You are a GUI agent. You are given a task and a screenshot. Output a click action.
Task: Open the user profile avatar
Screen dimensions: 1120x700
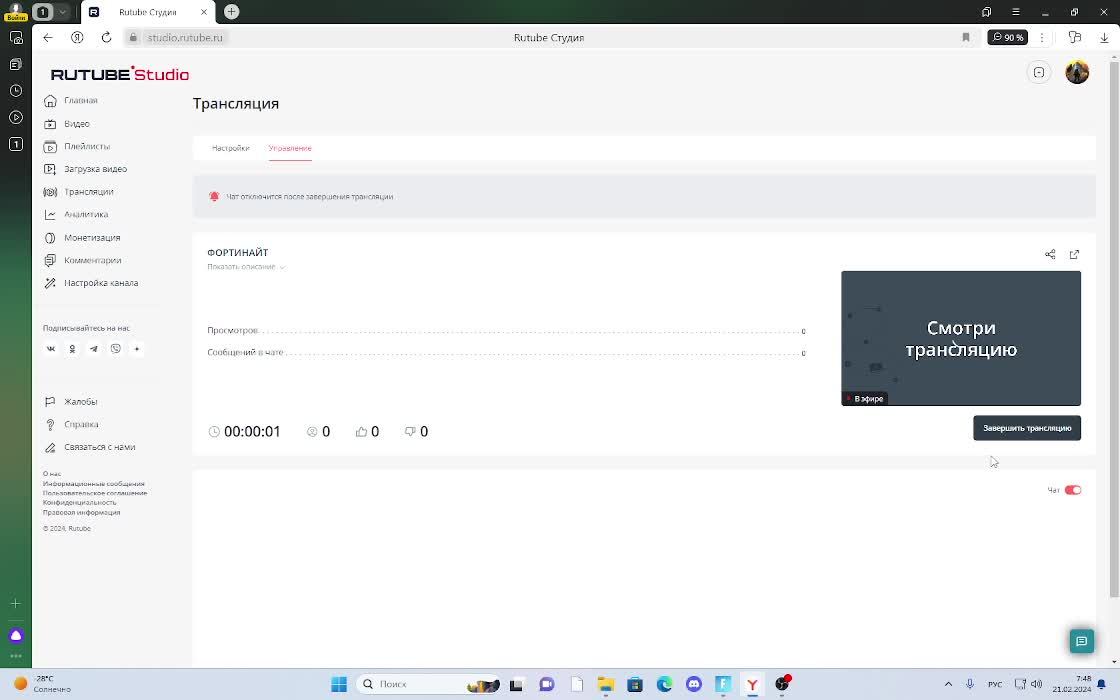pyautogui.click(x=1076, y=72)
